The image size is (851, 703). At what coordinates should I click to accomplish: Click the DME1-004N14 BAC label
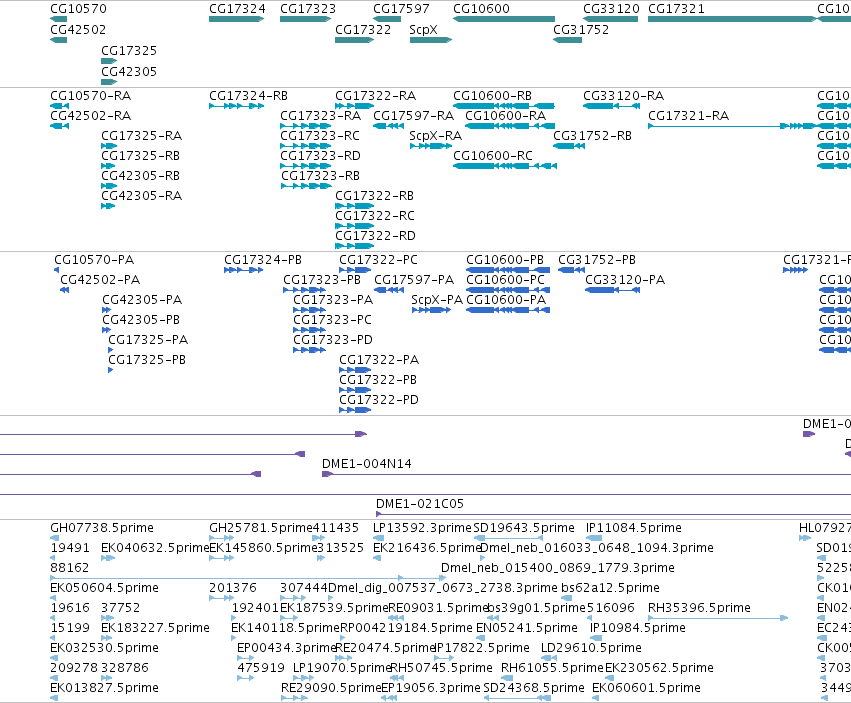pyautogui.click(x=367, y=464)
